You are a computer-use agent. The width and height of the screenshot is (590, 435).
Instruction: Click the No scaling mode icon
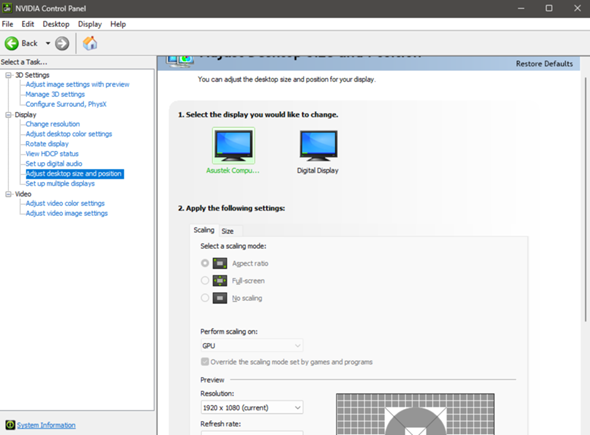[220, 298]
